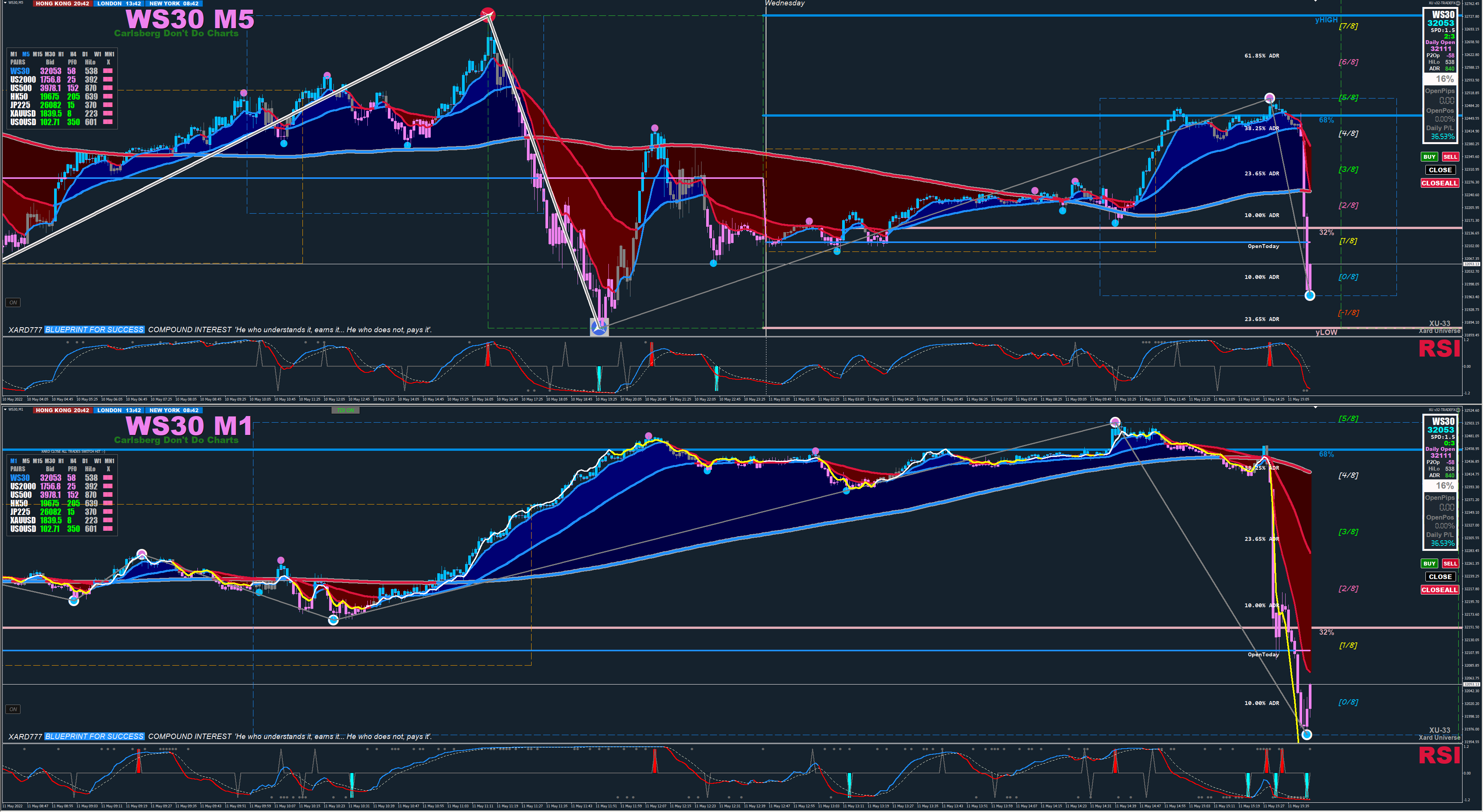The height and width of the screenshot is (812, 1483).
Task: Click the blue circle marker at M1 chart low
Action: point(1306,734)
